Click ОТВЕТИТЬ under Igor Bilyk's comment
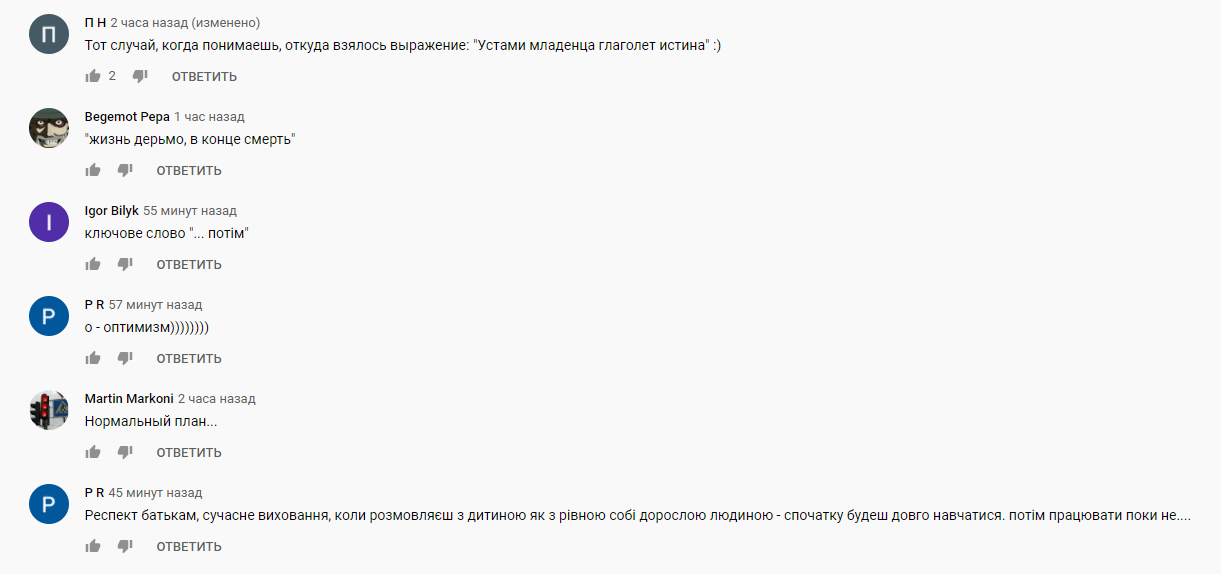Screen dimensions: 1221x574 pyautogui.click(x=189, y=265)
